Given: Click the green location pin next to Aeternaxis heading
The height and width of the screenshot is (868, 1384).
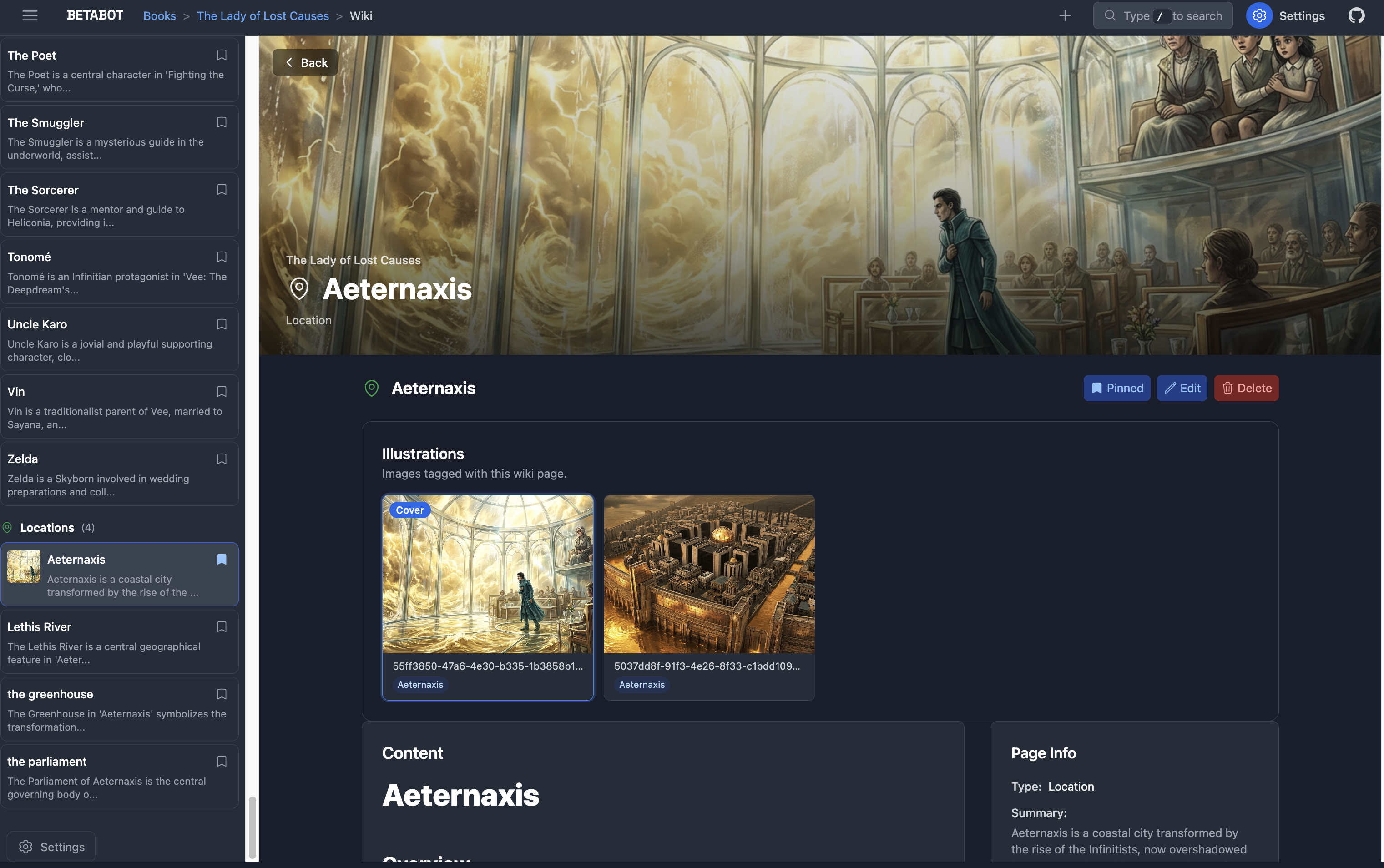Looking at the screenshot, I should pyautogui.click(x=371, y=388).
